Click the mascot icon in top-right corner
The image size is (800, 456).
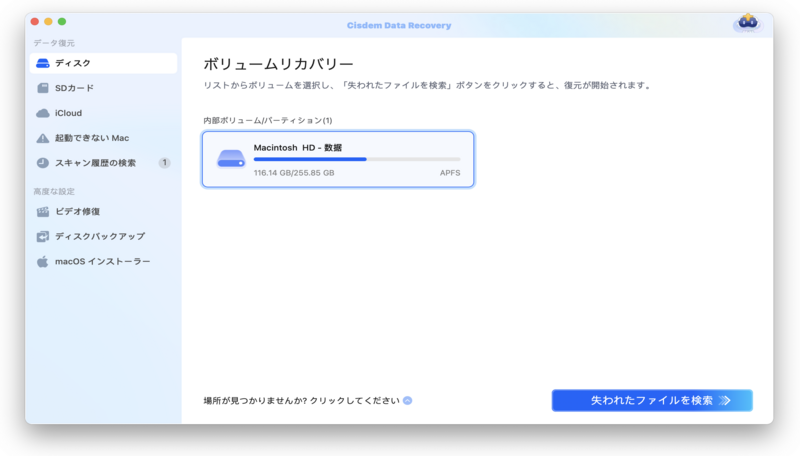coord(747,23)
